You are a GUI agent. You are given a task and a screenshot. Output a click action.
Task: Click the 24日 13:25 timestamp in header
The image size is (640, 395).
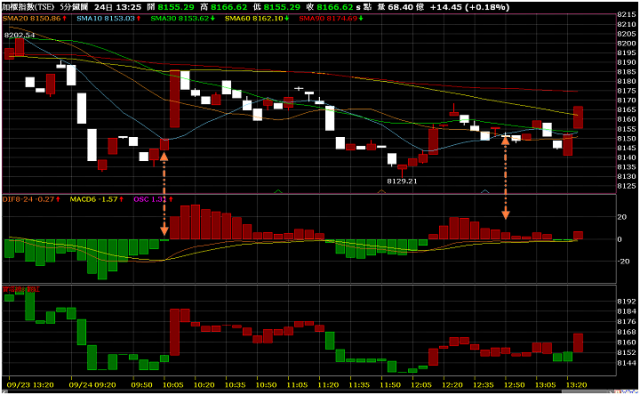click(x=118, y=7)
